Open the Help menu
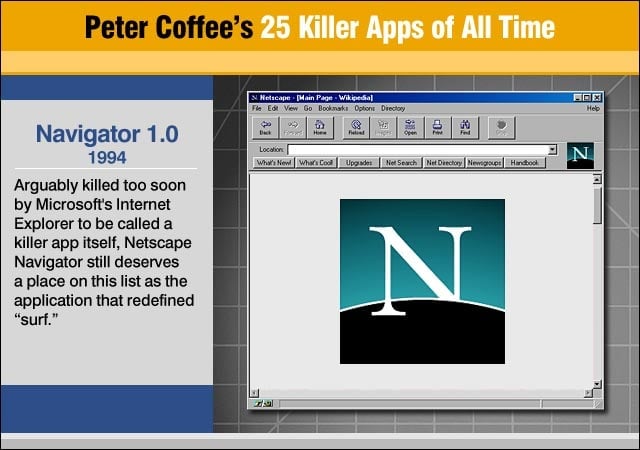640x450 pixels. (x=593, y=108)
